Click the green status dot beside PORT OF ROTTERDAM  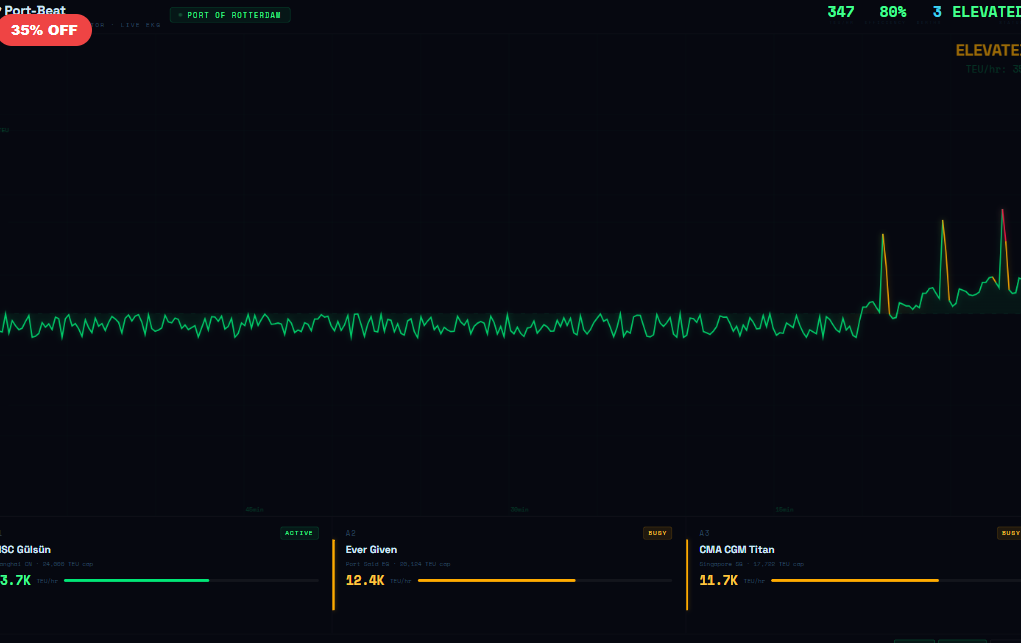tap(180, 14)
